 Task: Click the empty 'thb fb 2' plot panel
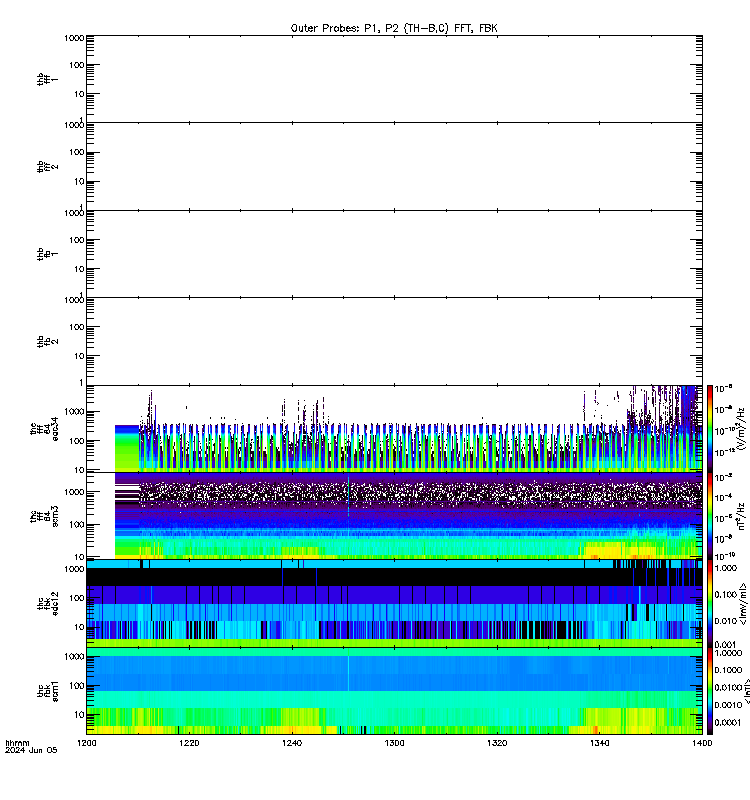click(x=394, y=341)
